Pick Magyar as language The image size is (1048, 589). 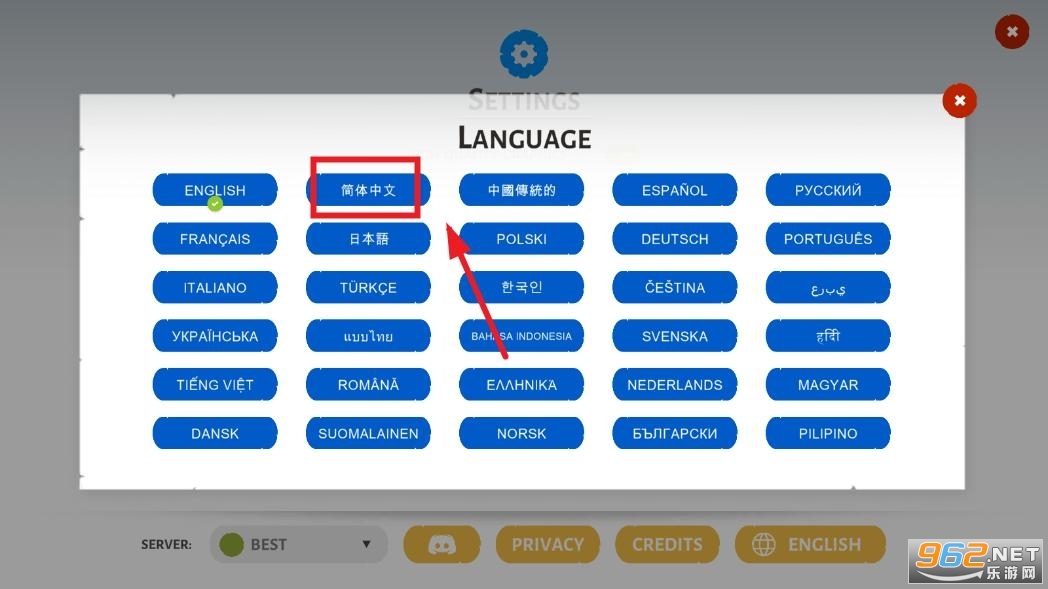(828, 384)
